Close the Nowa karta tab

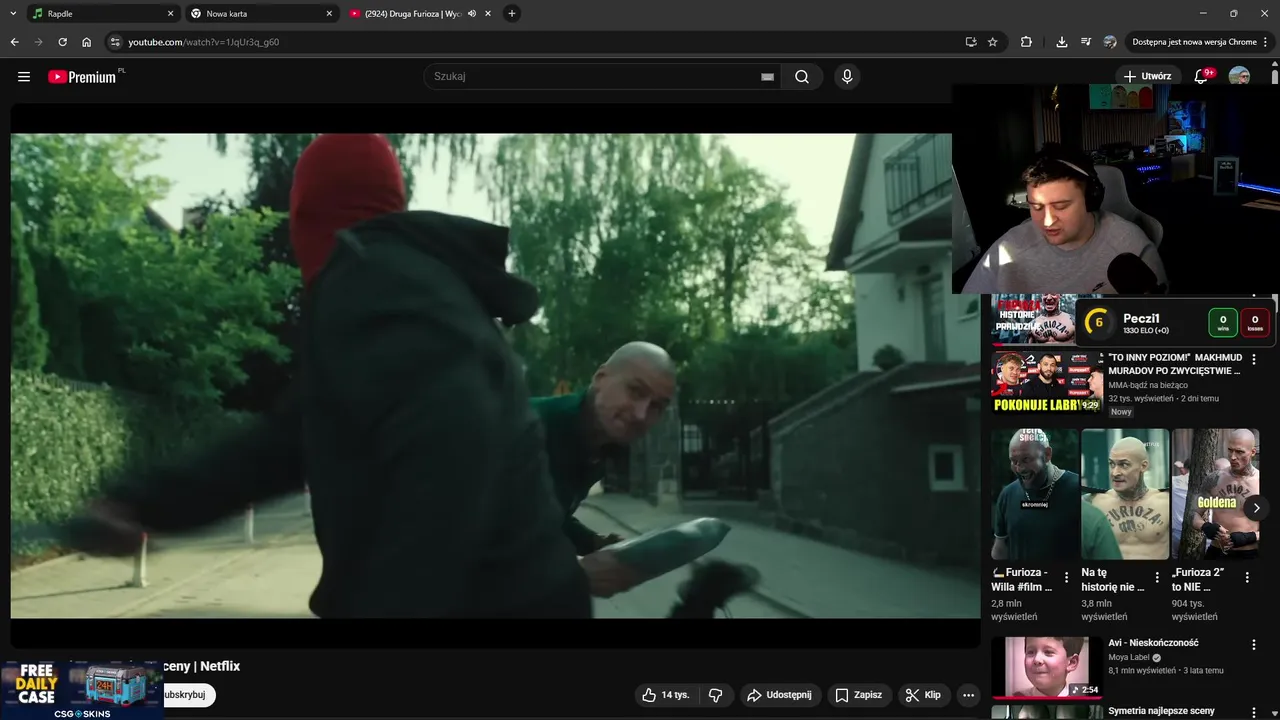tap(329, 14)
